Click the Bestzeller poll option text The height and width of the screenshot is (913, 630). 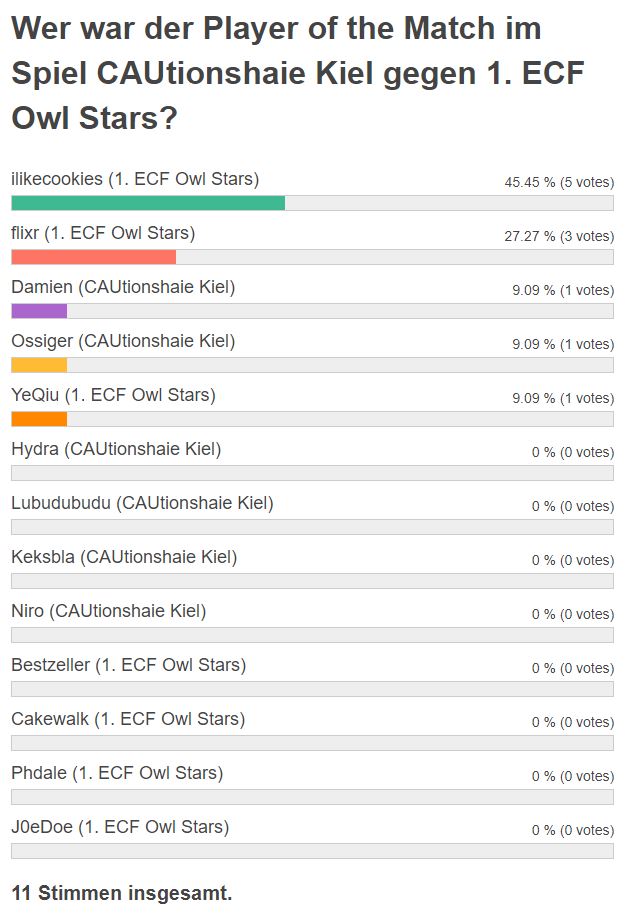click(129, 665)
